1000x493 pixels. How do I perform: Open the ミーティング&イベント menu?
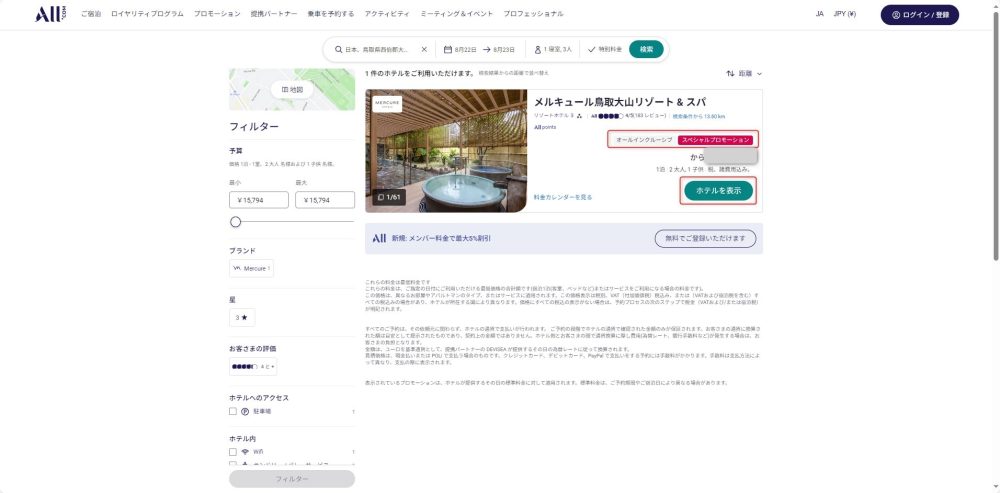click(456, 14)
